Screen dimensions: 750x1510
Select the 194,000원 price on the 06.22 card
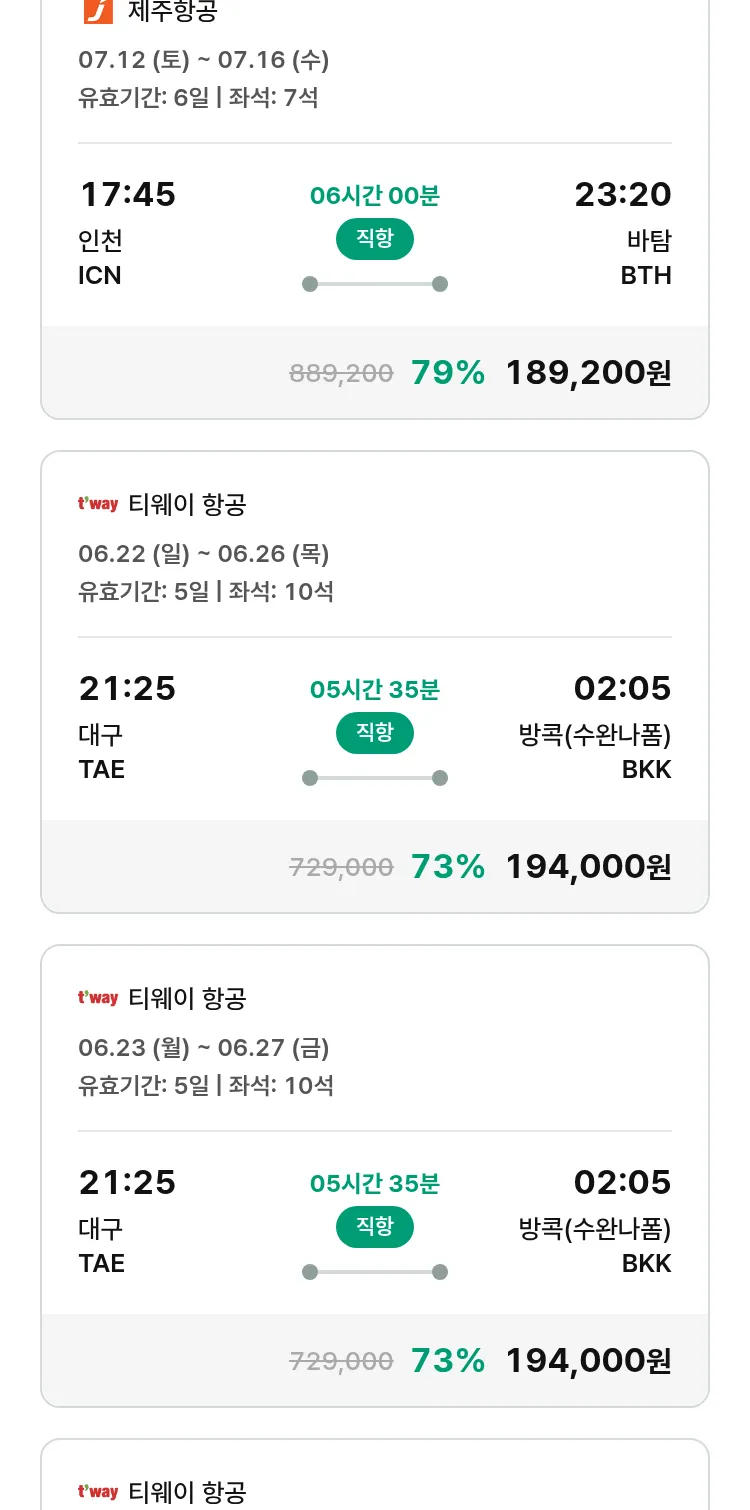(x=588, y=867)
